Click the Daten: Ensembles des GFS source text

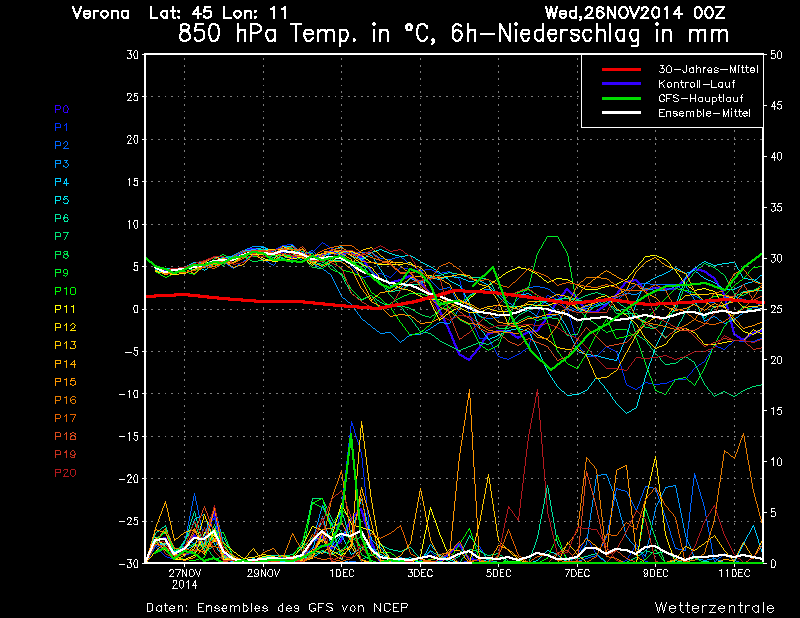[x=277, y=608]
